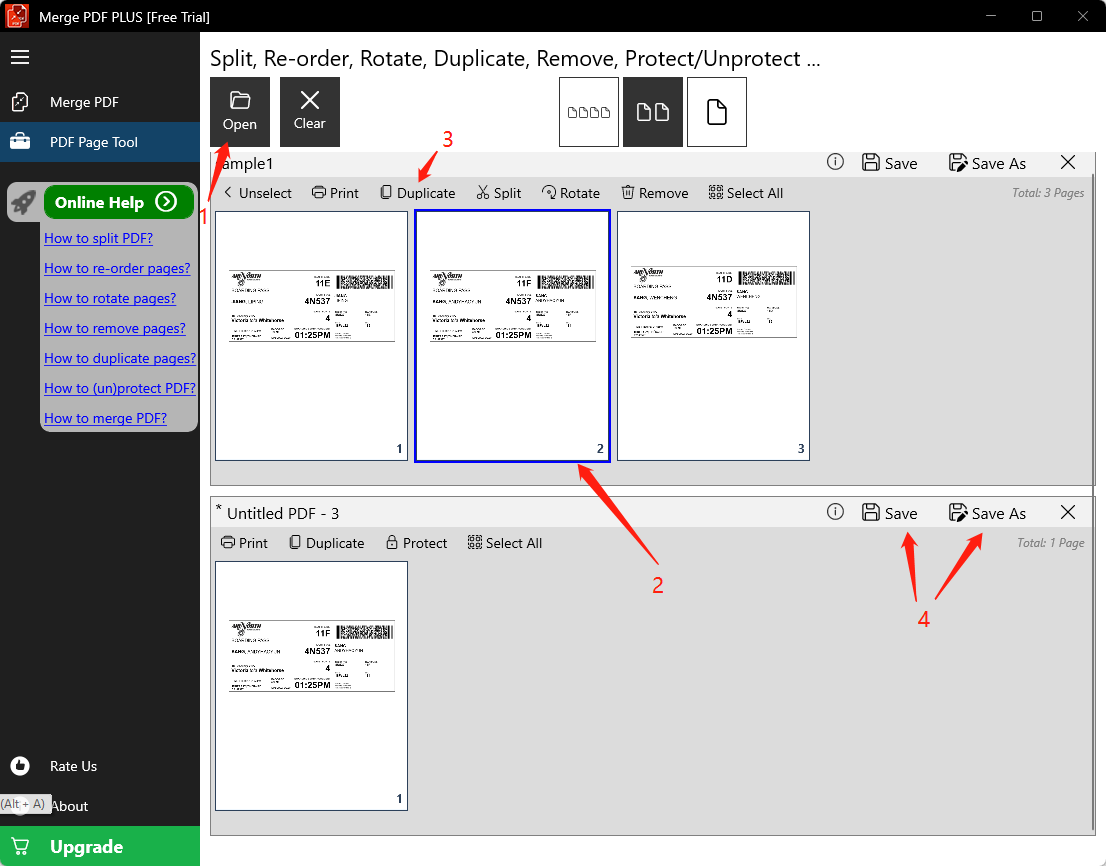Open the 'How to split PDF?' link
1106x866 pixels.
[x=99, y=238]
